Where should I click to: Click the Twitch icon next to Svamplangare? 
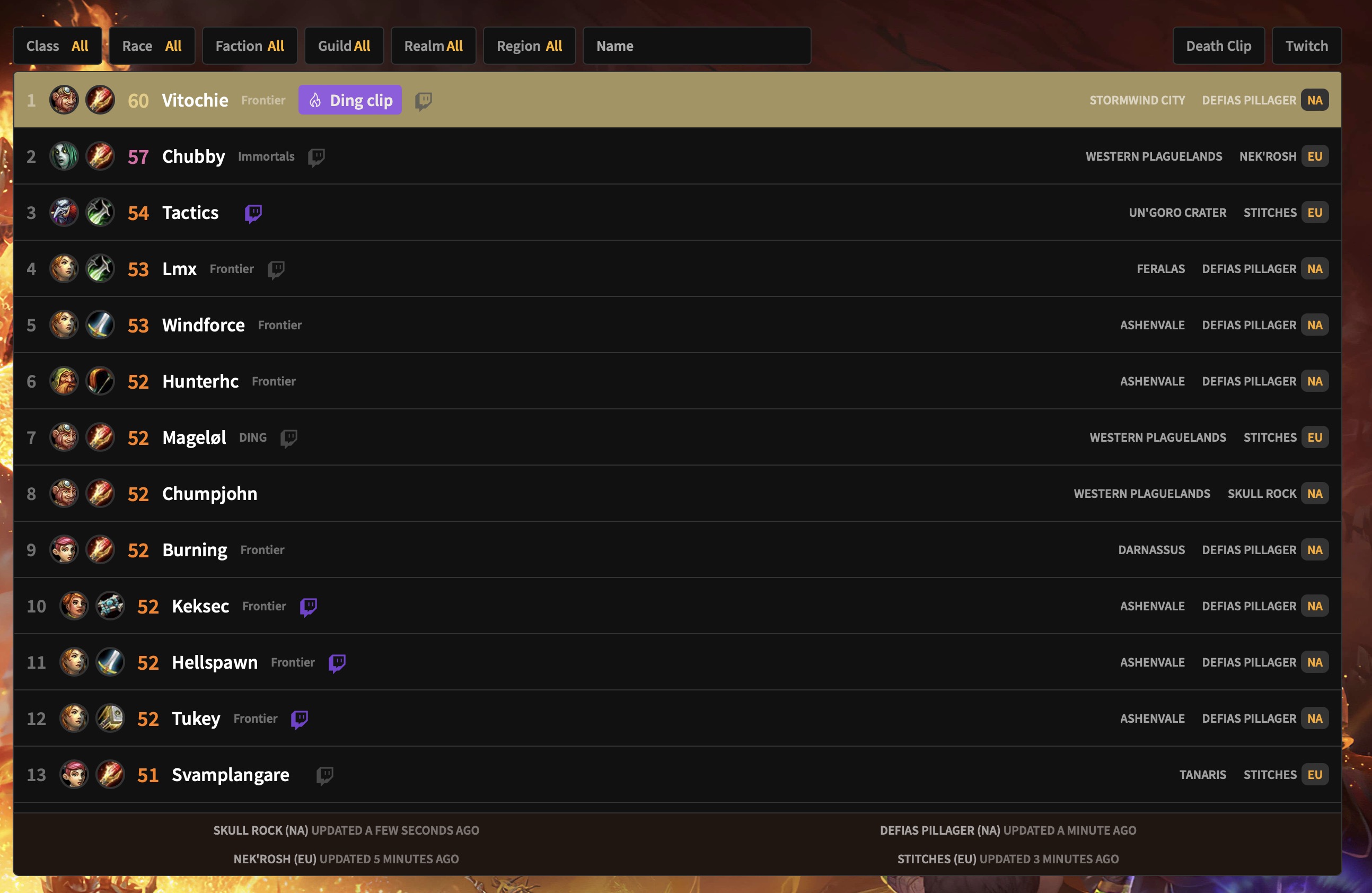click(x=326, y=773)
